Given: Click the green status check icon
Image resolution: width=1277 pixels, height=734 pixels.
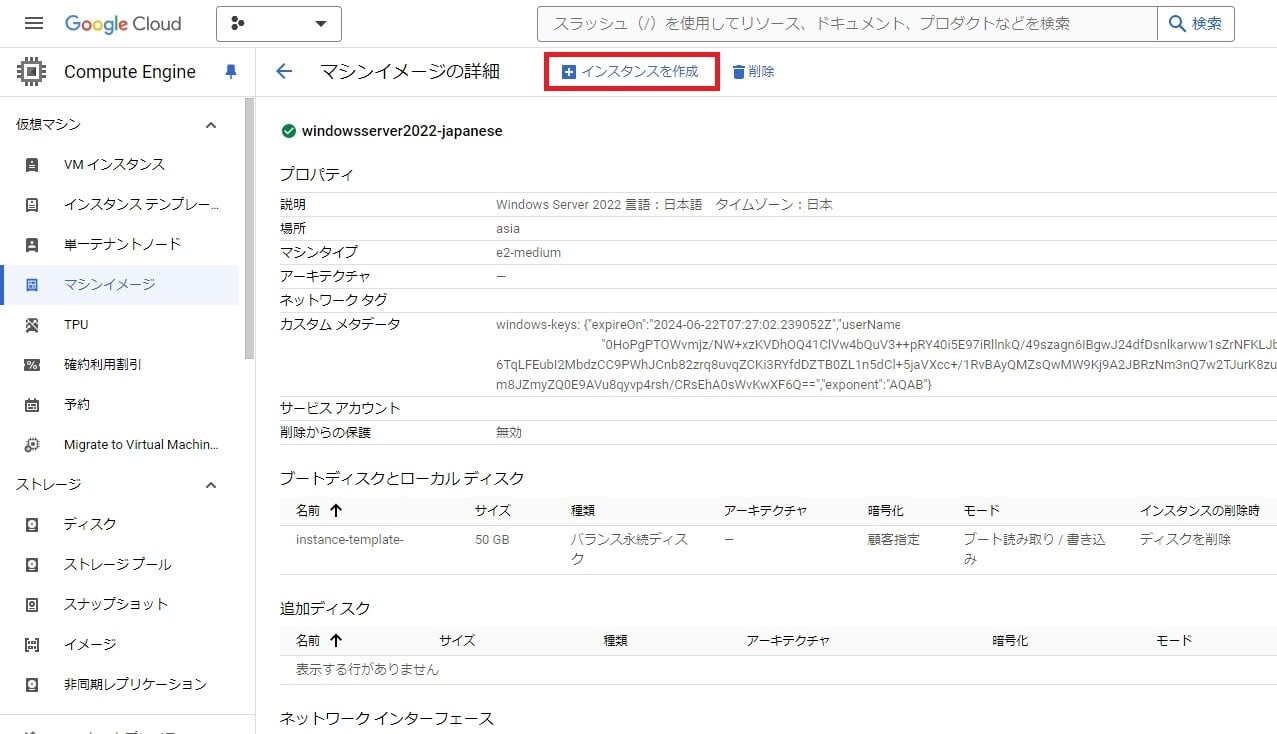Looking at the screenshot, I should click(x=289, y=131).
